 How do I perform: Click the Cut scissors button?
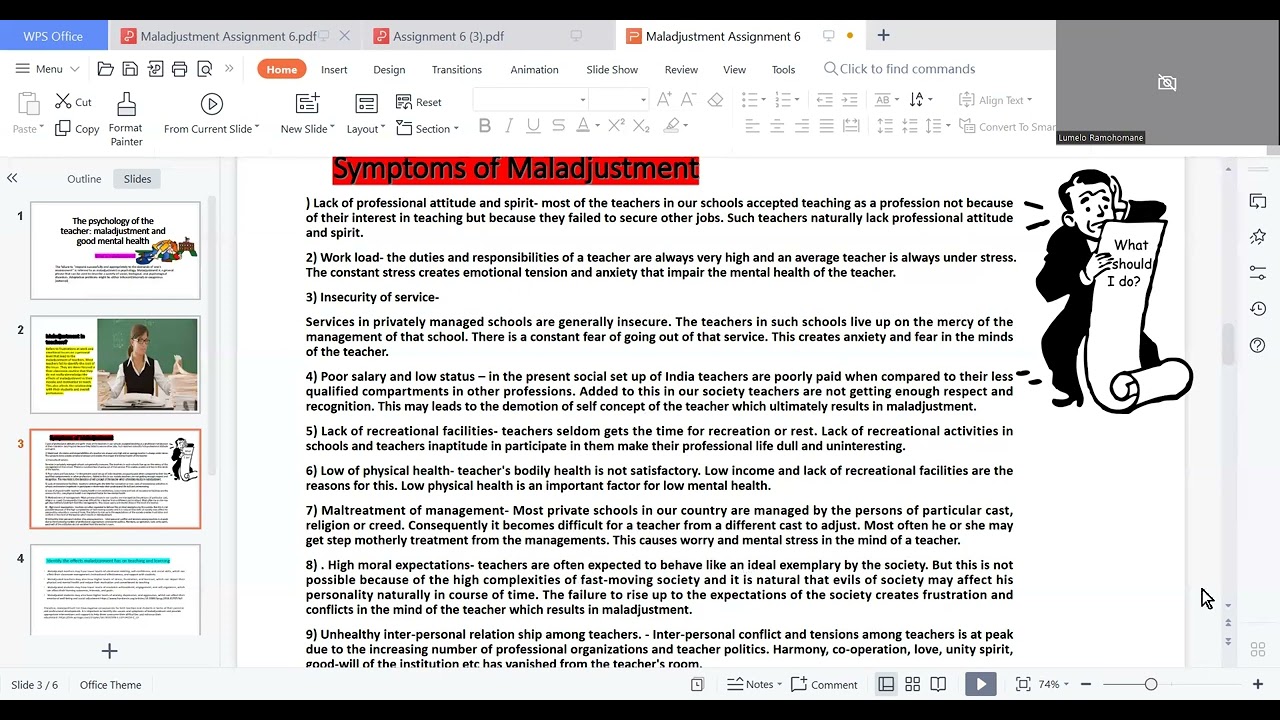pyautogui.click(x=73, y=102)
